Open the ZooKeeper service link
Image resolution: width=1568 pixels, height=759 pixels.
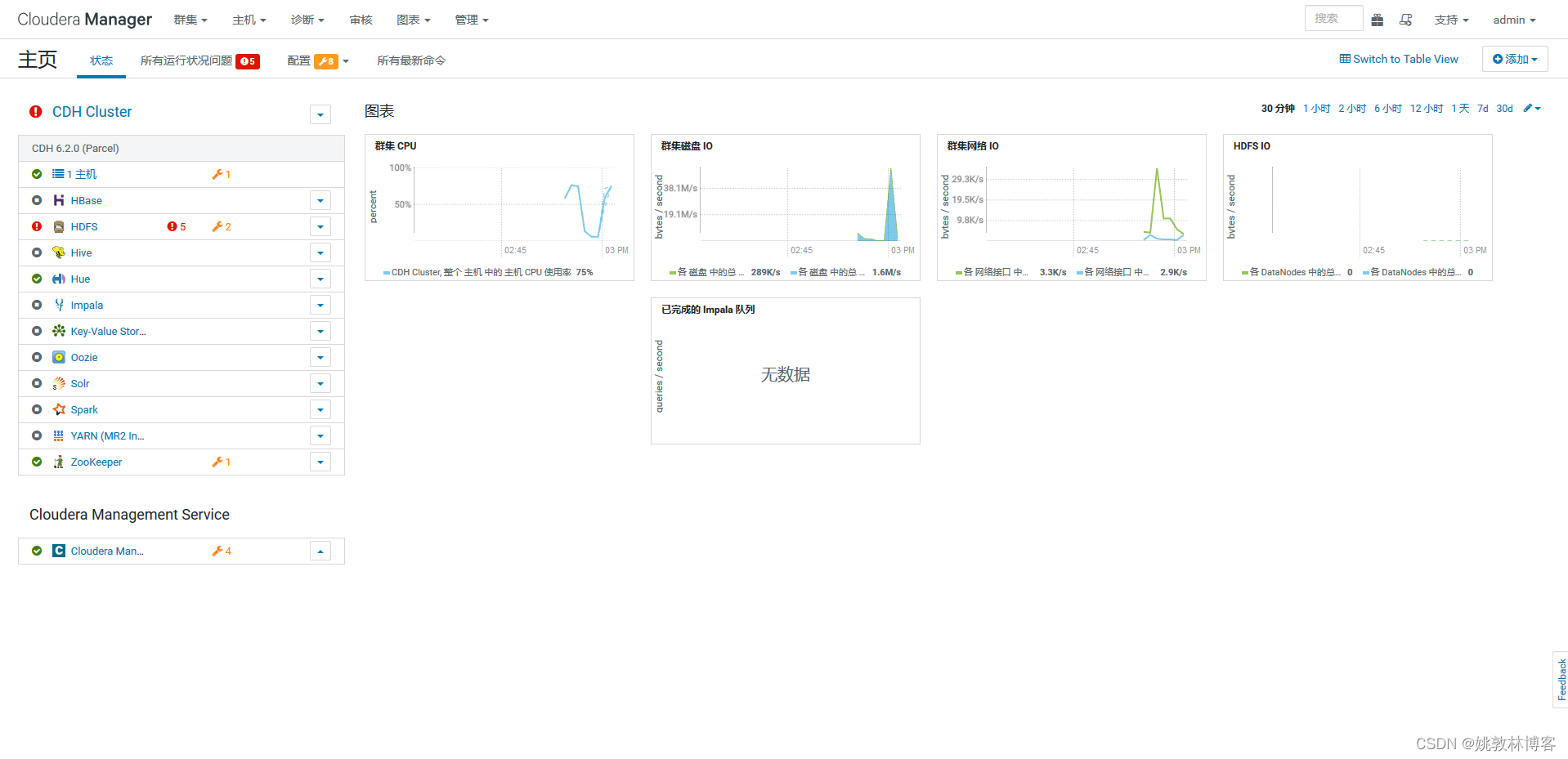point(96,462)
